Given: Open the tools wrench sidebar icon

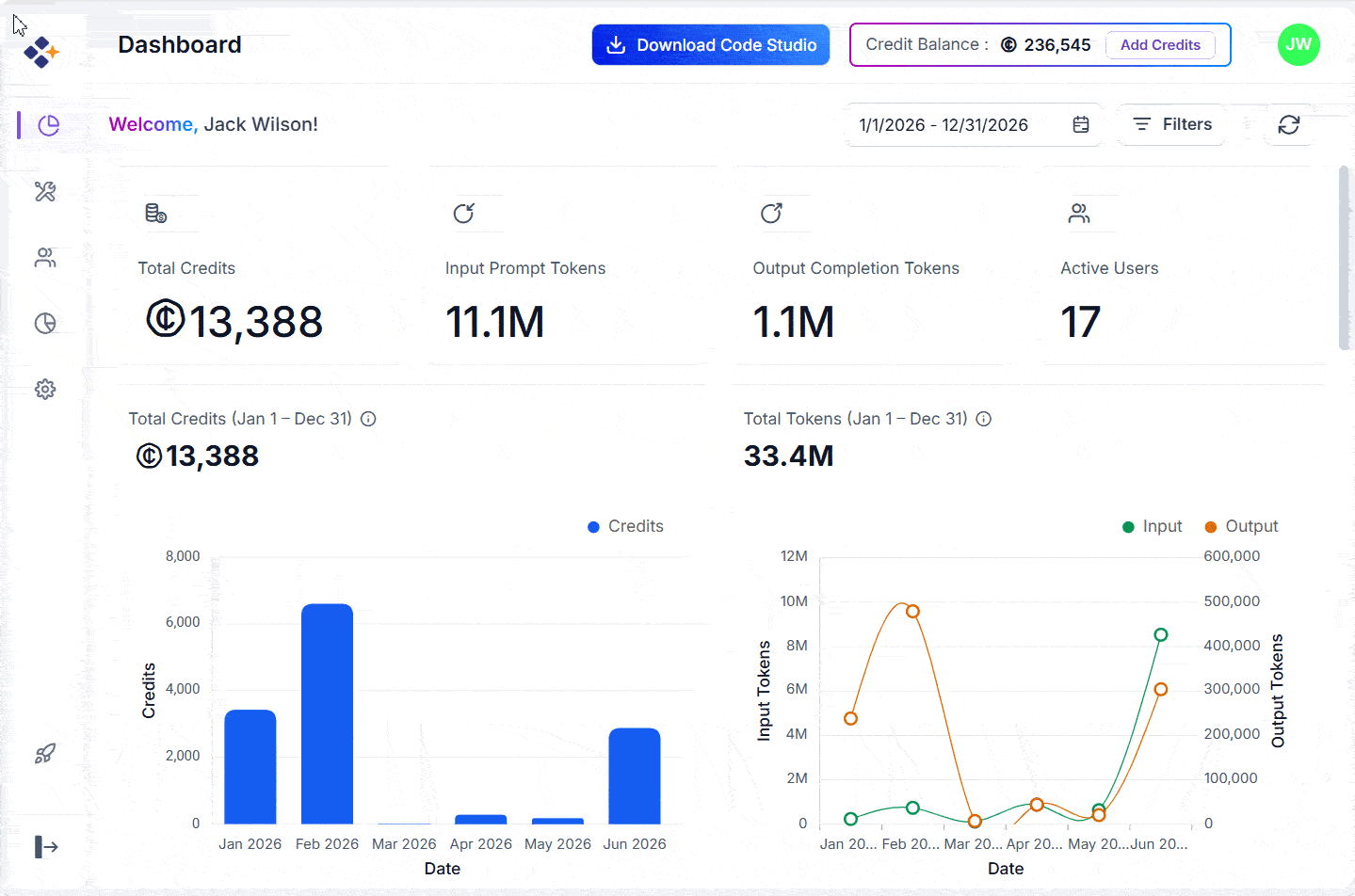Looking at the screenshot, I should tap(45, 192).
